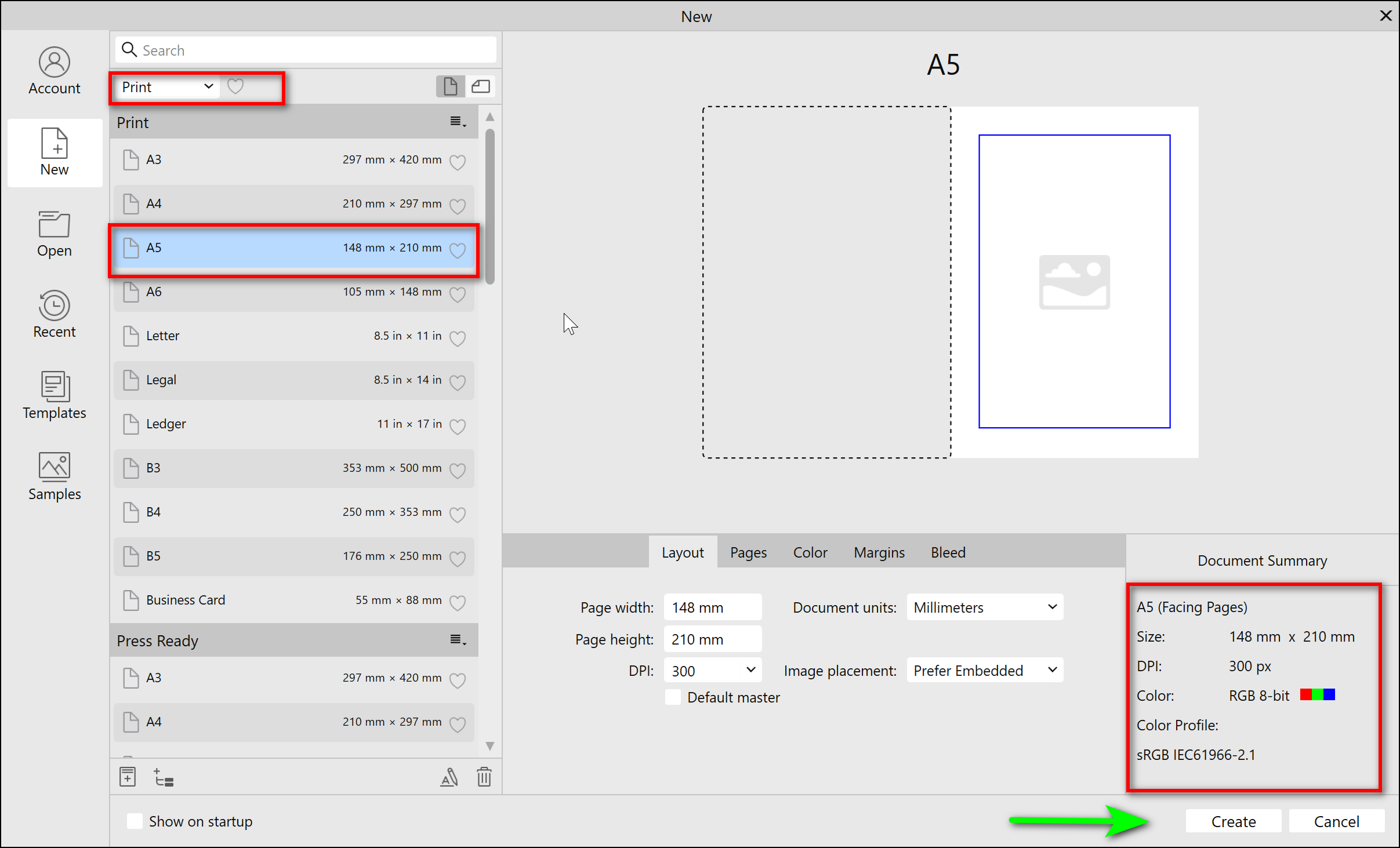Click the Create button
The image size is (1400, 848).
pos(1233,821)
